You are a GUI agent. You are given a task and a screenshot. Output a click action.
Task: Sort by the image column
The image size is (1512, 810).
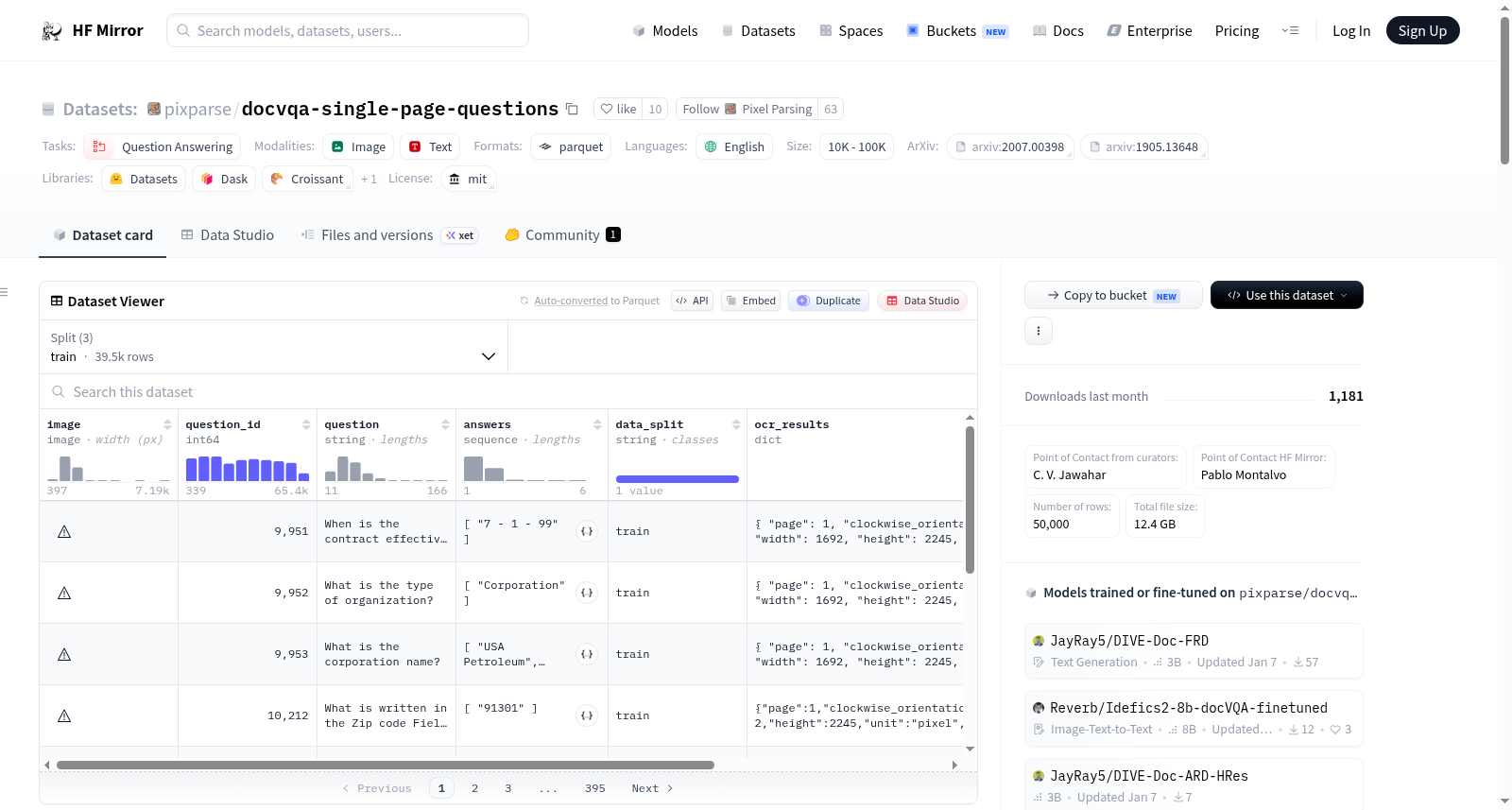coord(167,424)
